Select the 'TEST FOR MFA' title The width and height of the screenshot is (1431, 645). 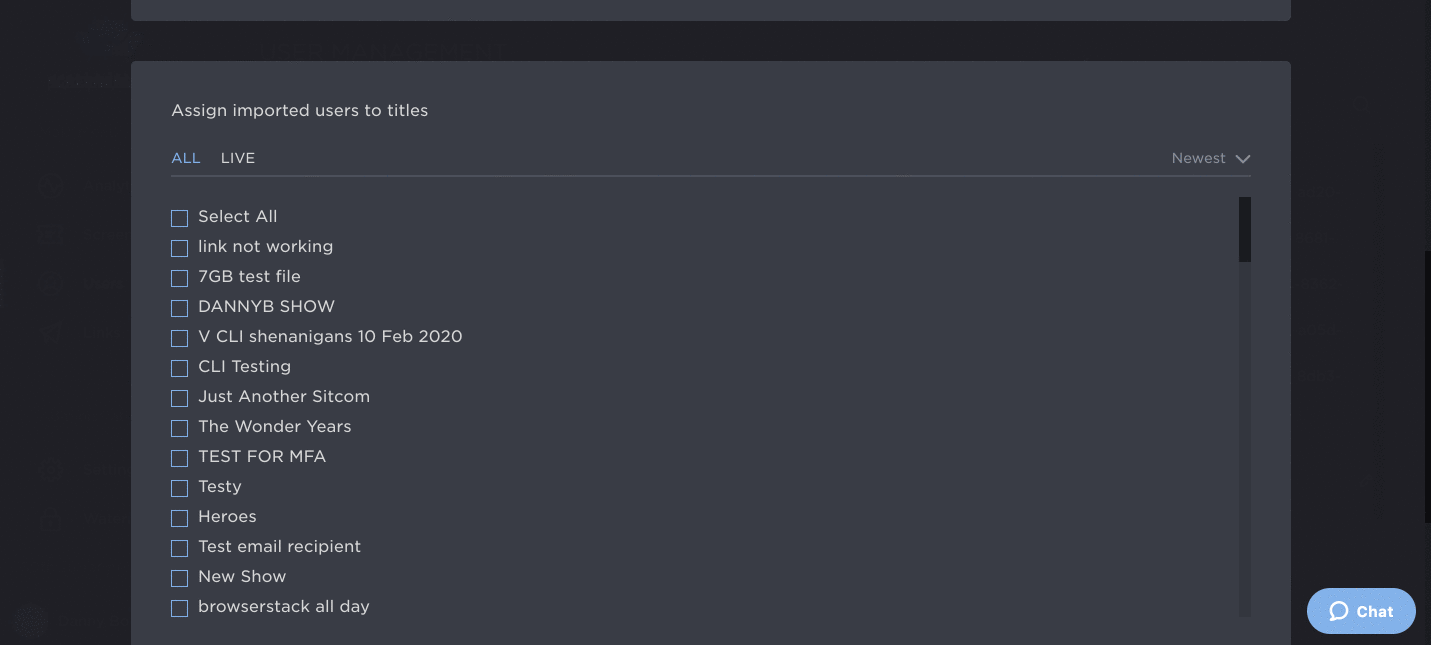coord(179,458)
